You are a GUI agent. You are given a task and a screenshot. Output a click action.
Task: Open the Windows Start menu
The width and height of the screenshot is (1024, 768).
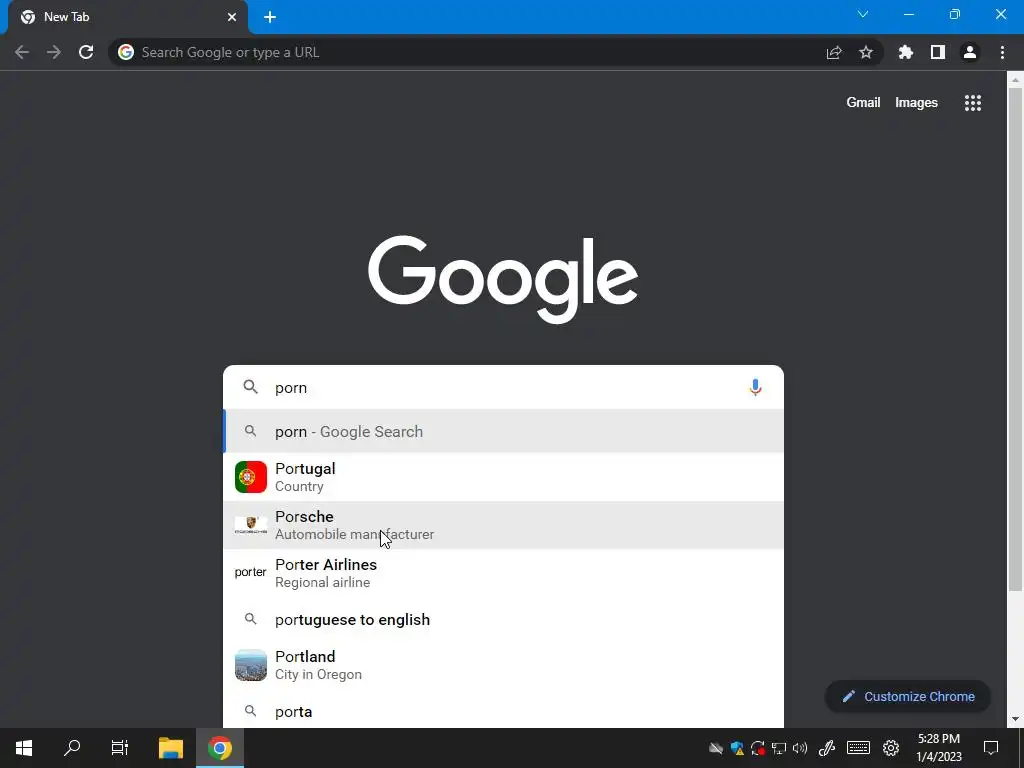coord(24,748)
